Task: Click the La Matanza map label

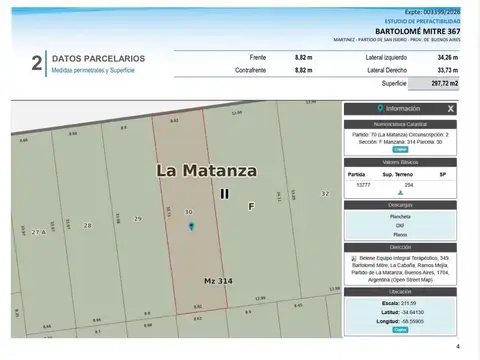Action: pyautogui.click(x=207, y=171)
